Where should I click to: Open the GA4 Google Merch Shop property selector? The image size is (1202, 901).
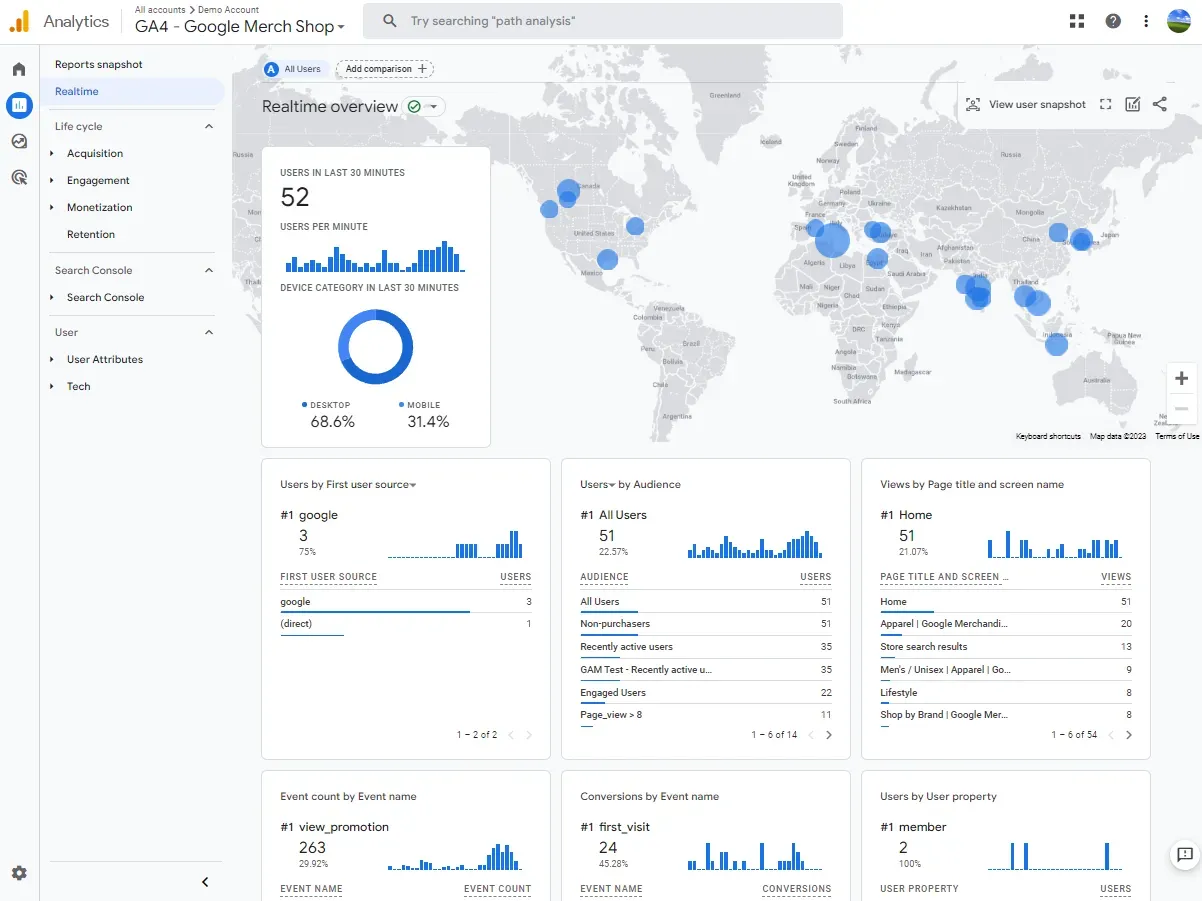point(240,27)
